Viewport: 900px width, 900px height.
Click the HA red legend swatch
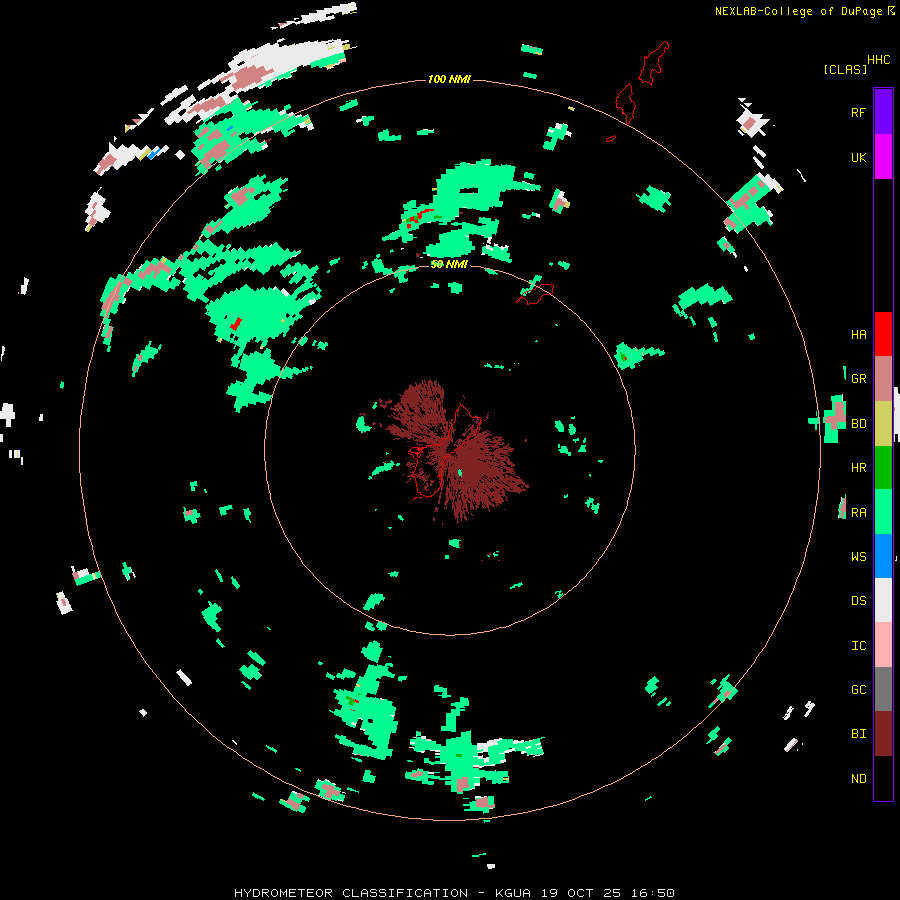(883, 334)
